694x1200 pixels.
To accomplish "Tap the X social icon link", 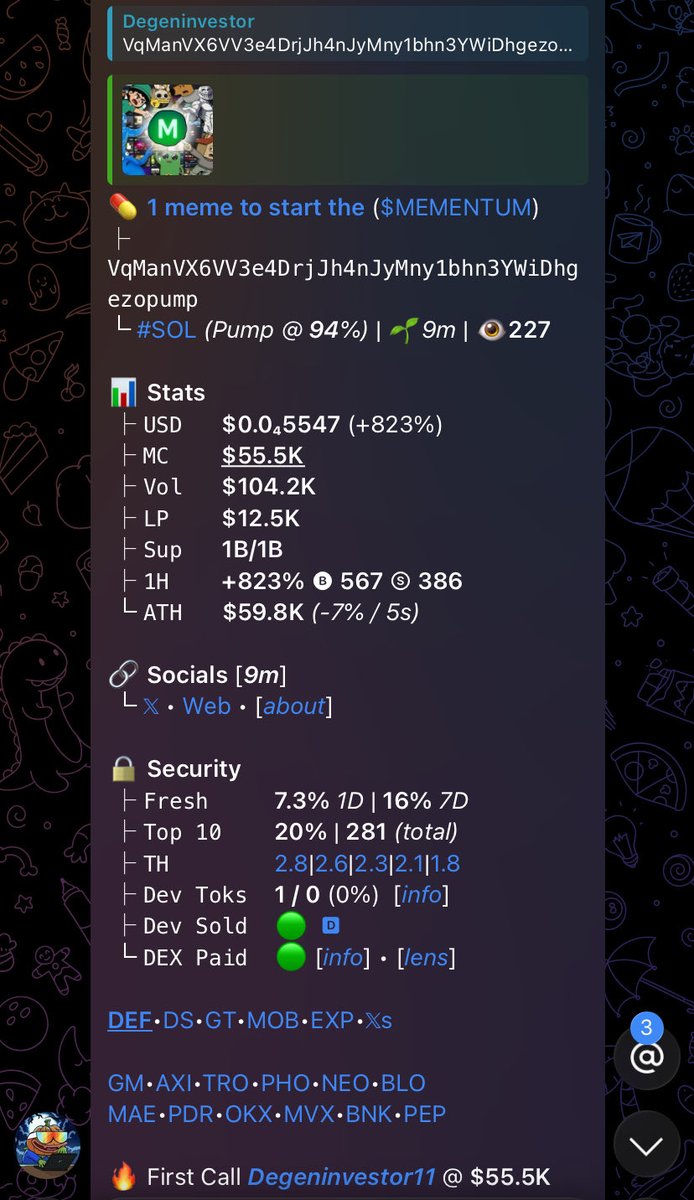I will [151, 706].
